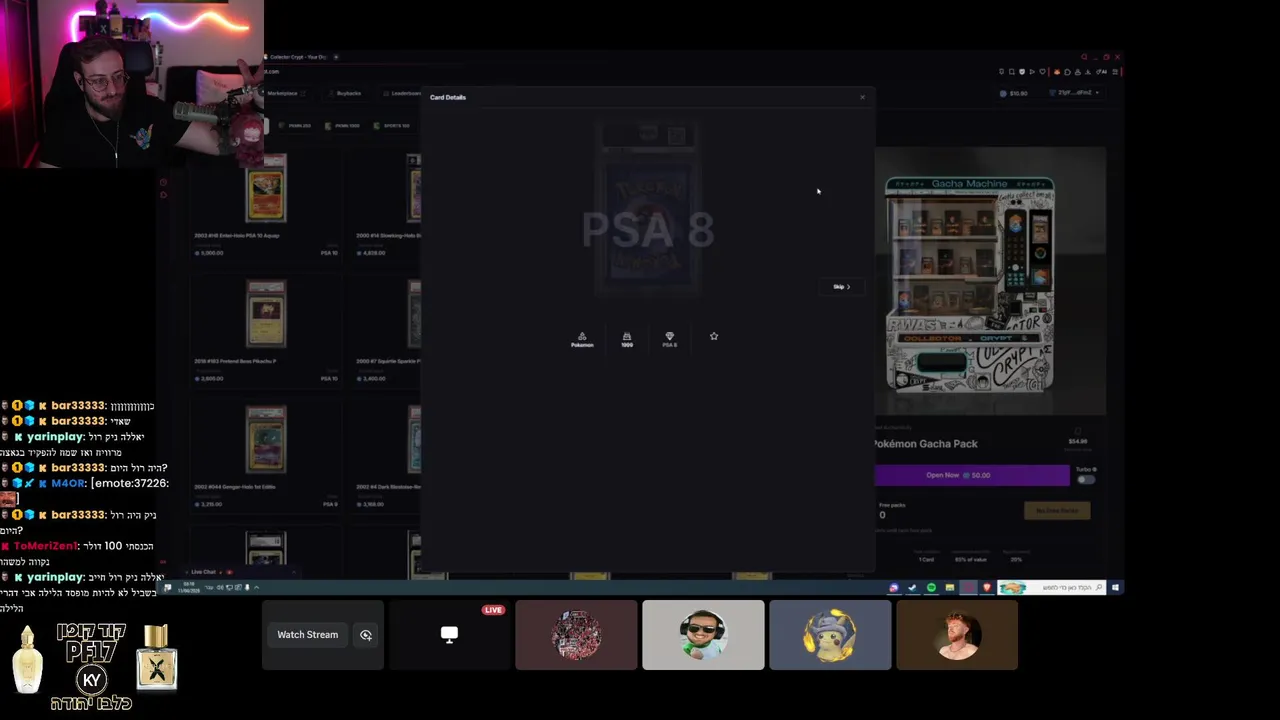The width and height of the screenshot is (1280, 720).
Task: Click the $10.90 balance indicator
Action: [1015, 93]
